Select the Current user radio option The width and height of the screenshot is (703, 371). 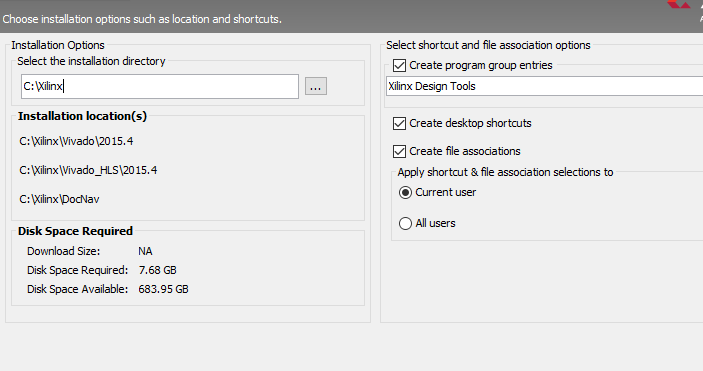point(405,192)
